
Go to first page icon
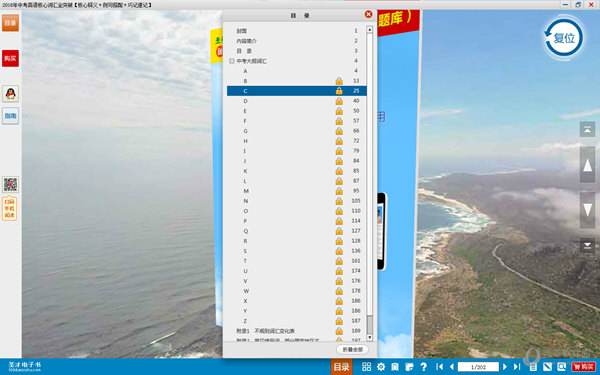tap(440, 367)
